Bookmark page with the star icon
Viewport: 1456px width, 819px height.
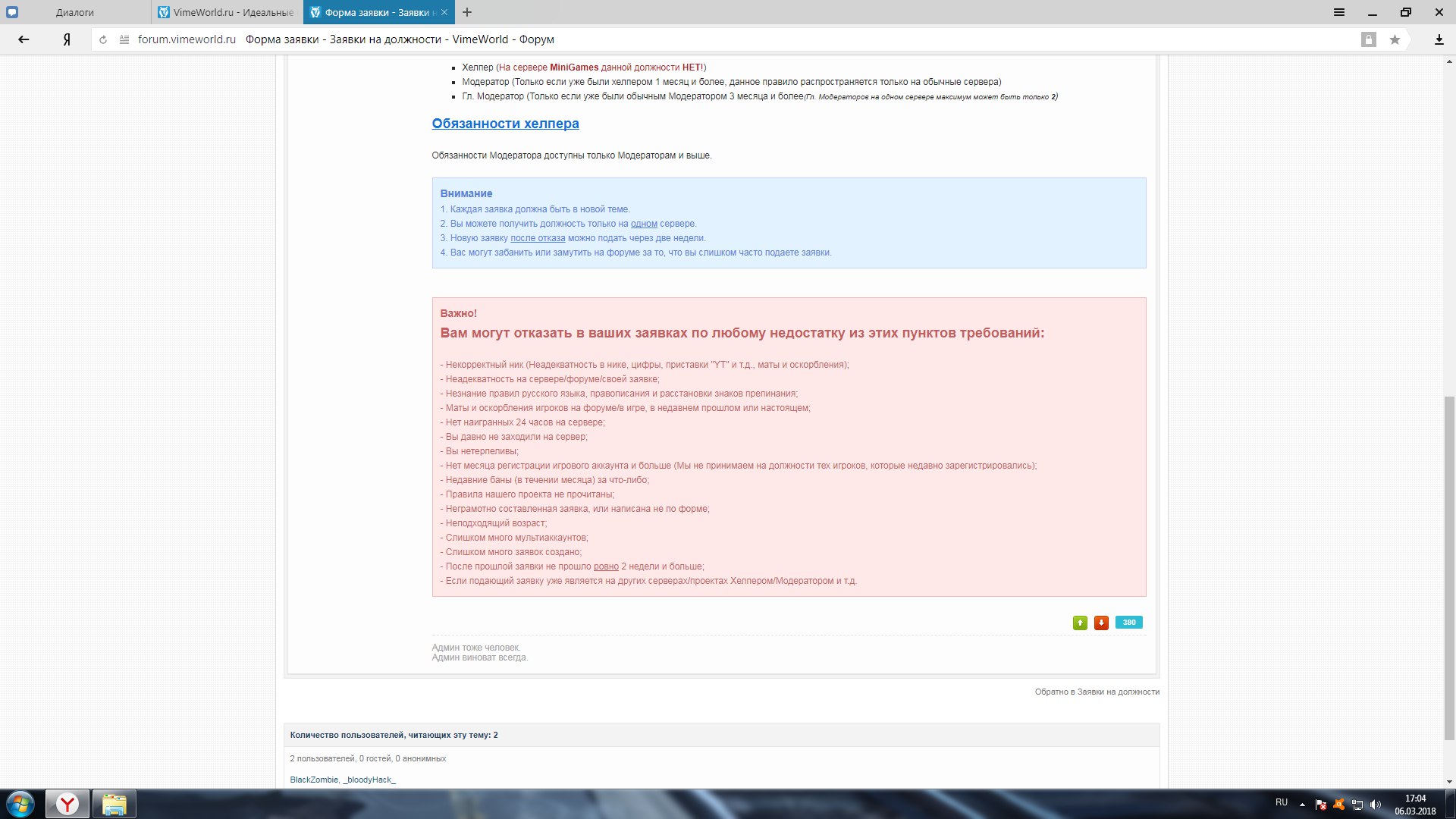tap(1395, 39)
